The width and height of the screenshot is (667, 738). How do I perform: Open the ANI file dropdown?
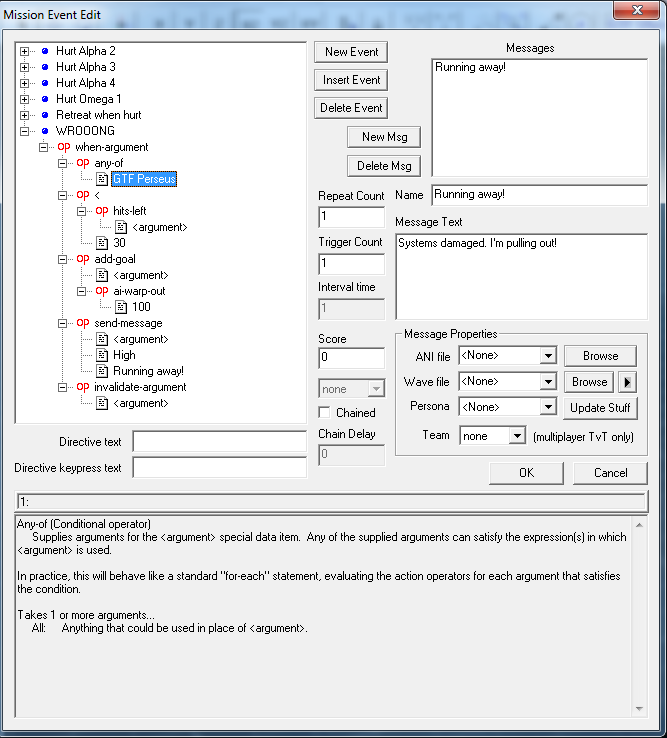[546, 355]
